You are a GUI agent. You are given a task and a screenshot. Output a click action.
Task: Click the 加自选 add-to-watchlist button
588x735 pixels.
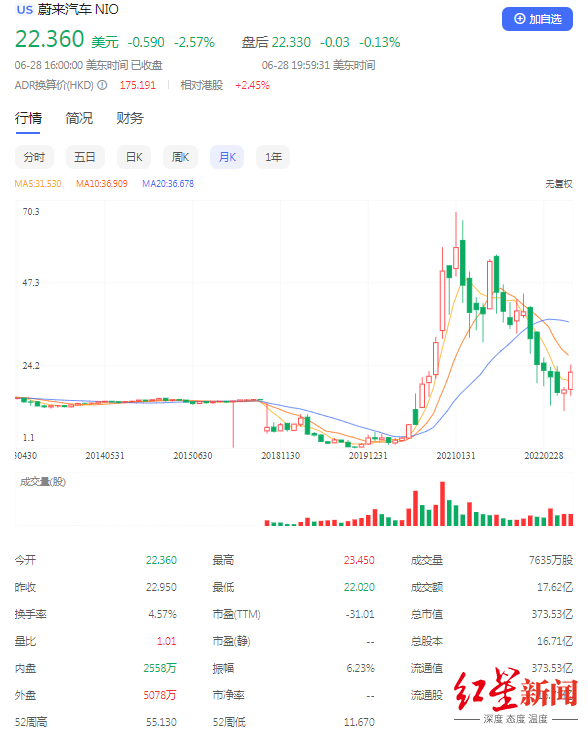537,19
